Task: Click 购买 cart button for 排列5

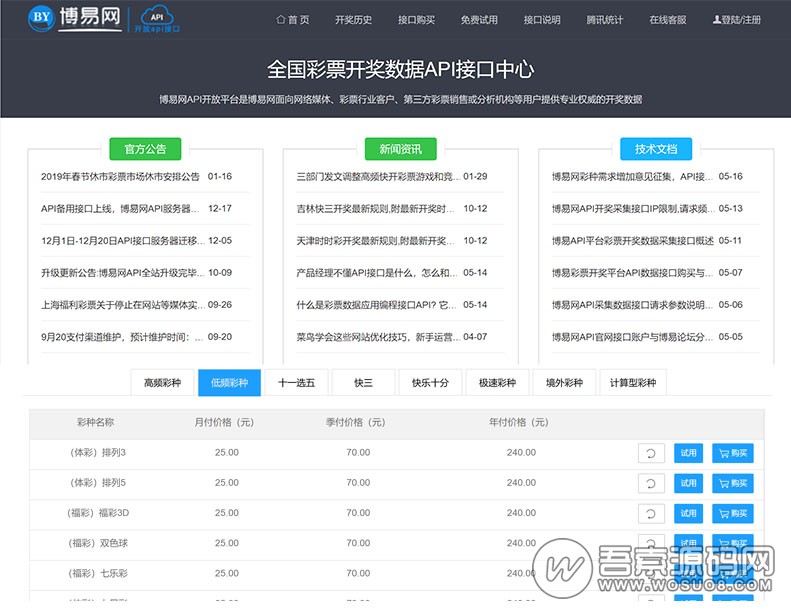Action: pos(733,484)
